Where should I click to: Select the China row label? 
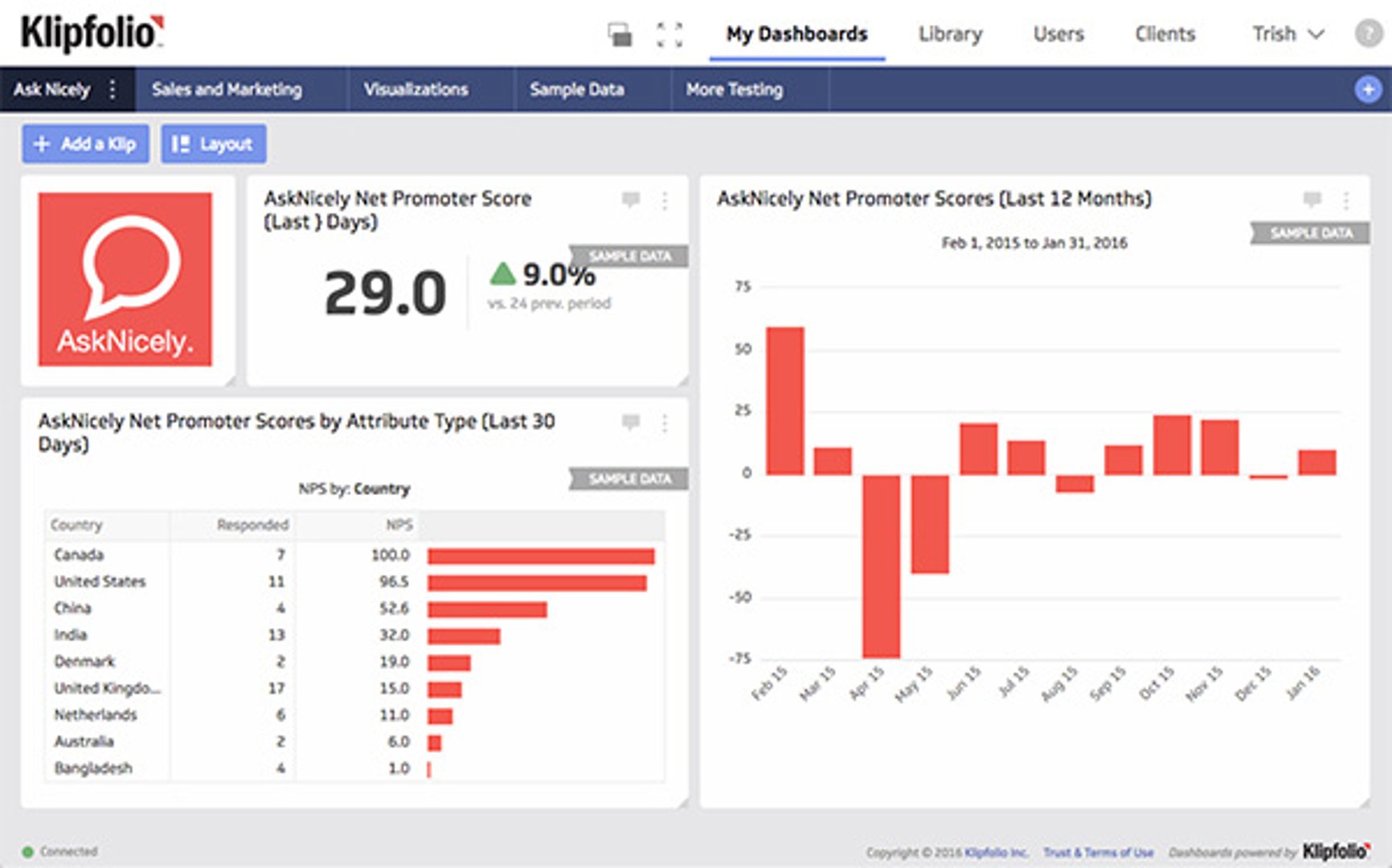pyautogui.click(x=72, y=608)
